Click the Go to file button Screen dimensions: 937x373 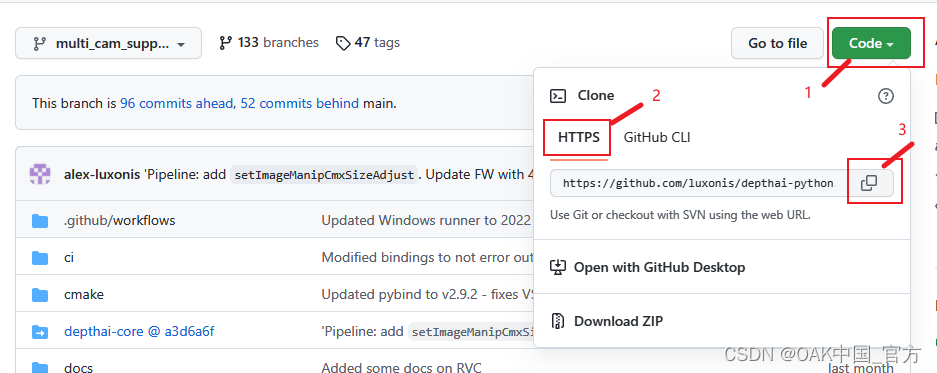(x=777, y=44)
